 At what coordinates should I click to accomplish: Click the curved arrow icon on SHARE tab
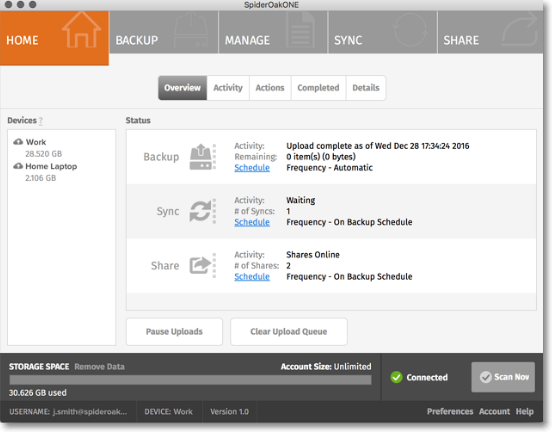pos(520,30)
